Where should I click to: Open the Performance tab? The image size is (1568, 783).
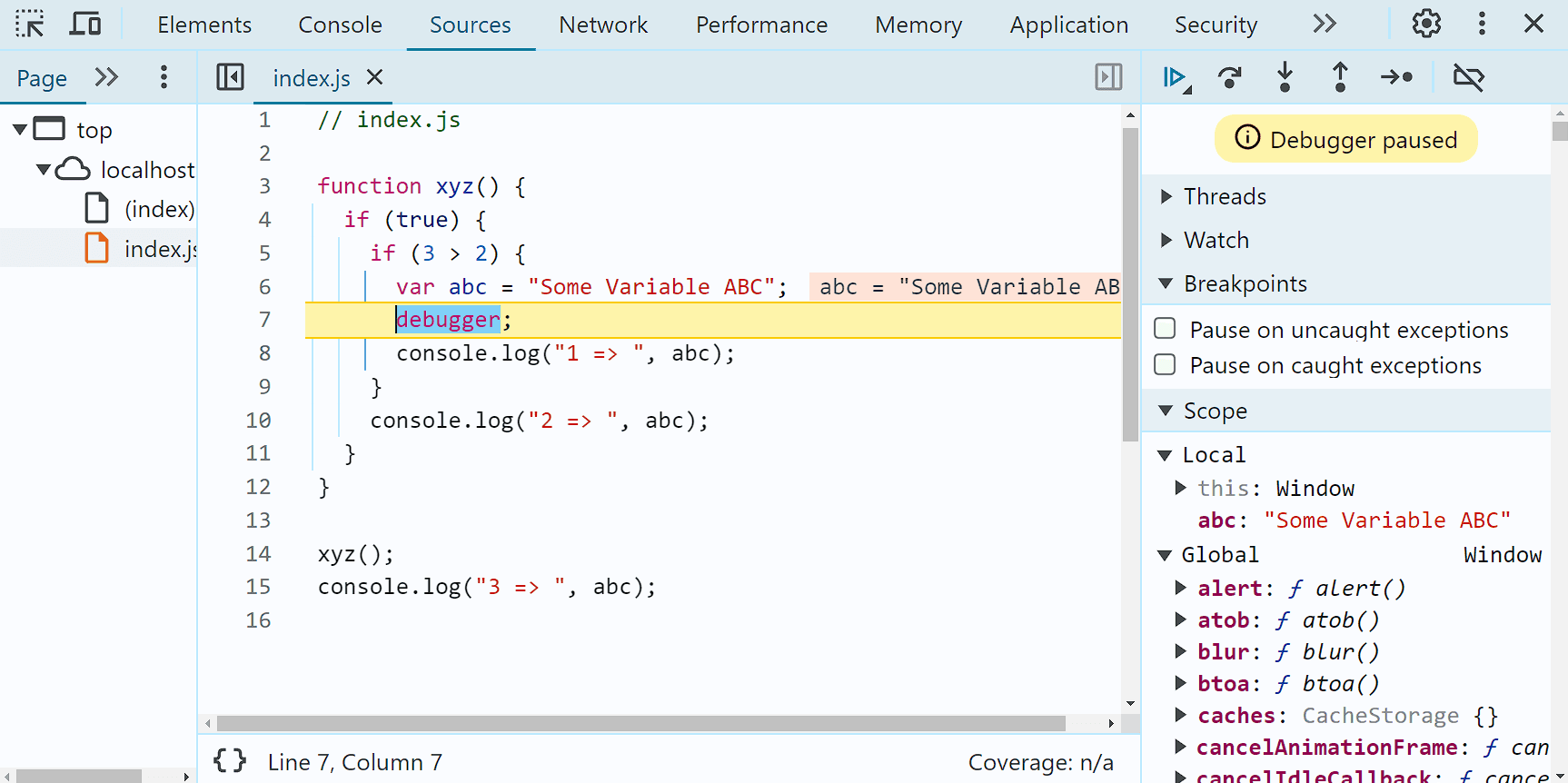click(x=761, y=25)
